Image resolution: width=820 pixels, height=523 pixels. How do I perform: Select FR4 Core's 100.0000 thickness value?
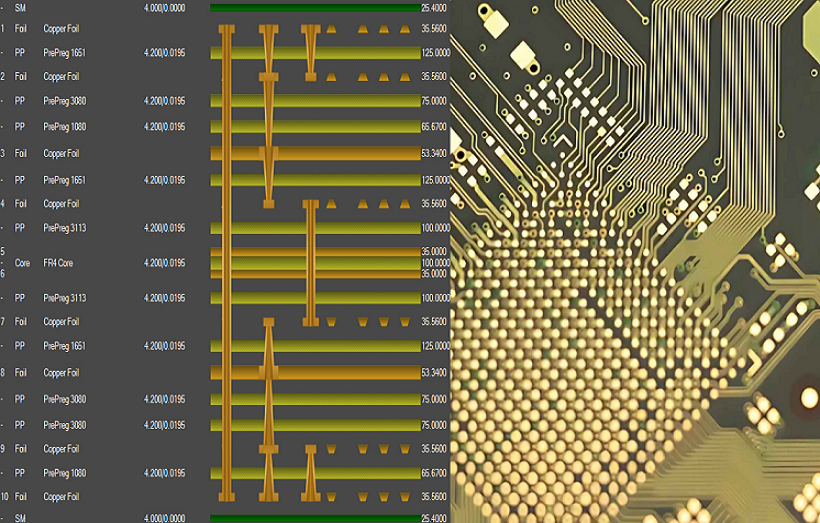(436, 263)
